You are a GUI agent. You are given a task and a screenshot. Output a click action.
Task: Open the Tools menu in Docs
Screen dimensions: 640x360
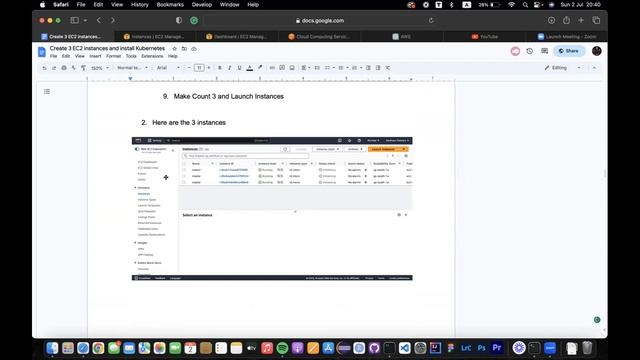[131, 56]
